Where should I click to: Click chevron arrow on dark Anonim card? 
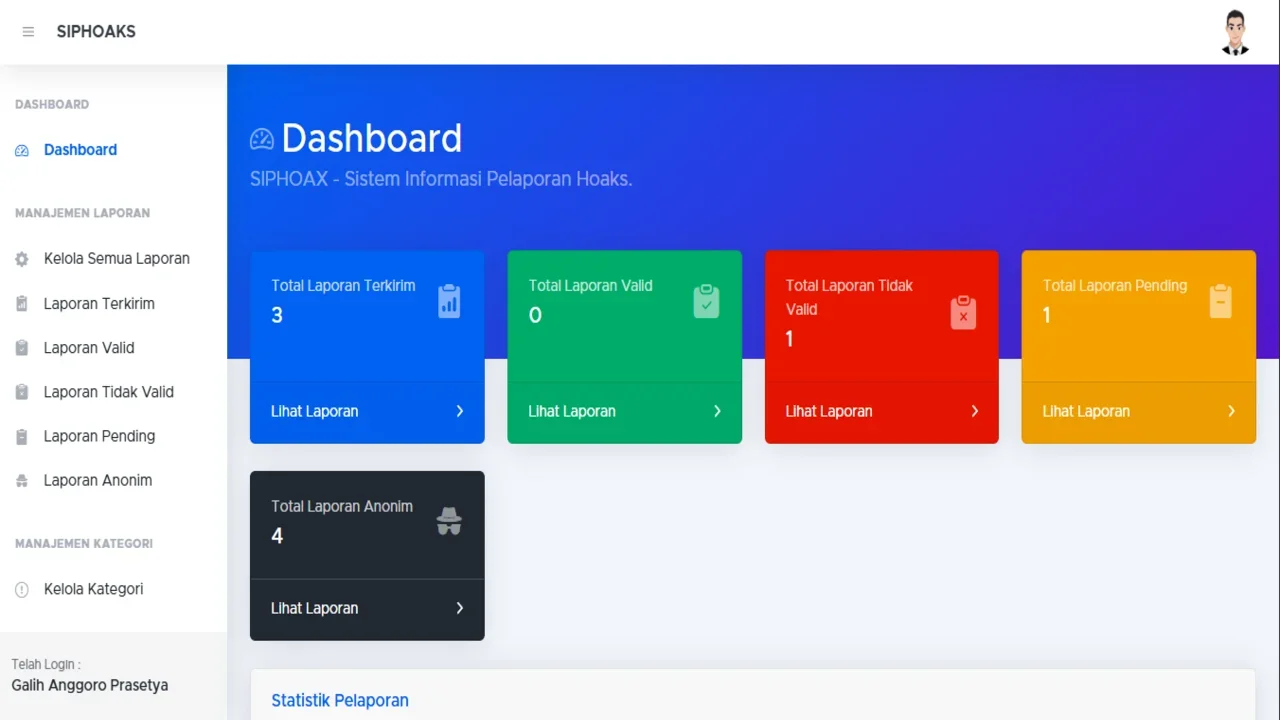[x=460, y=608]
